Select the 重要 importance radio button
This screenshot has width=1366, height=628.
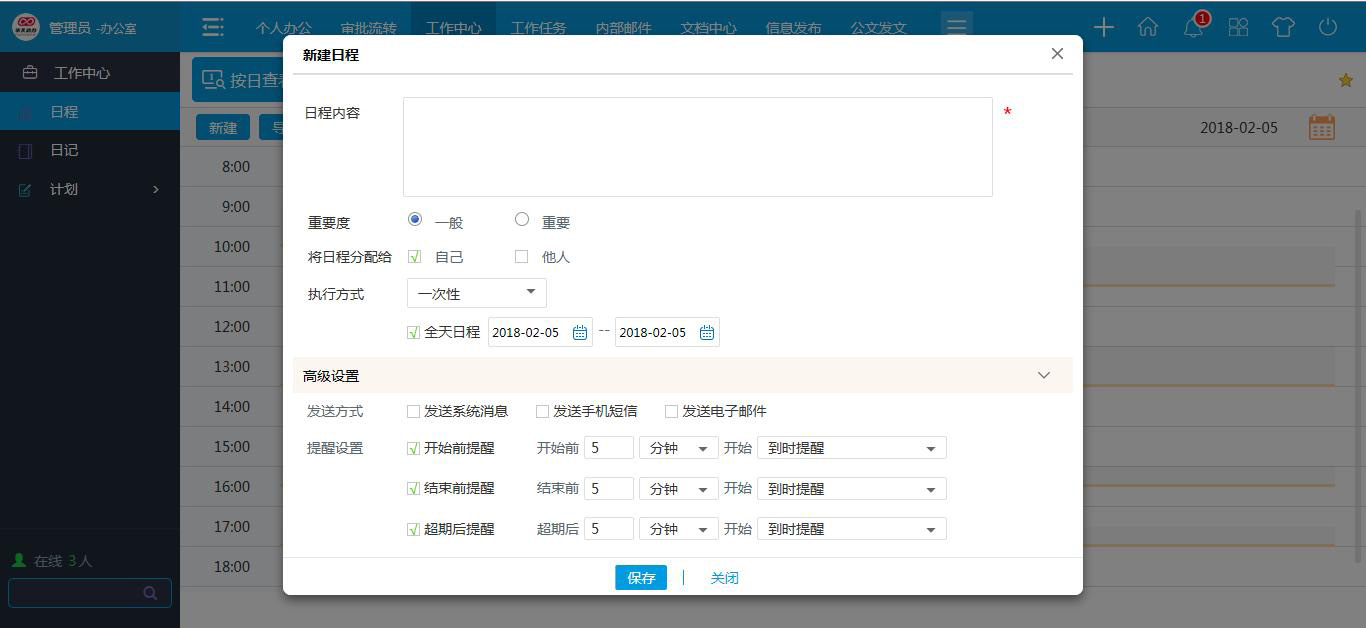(521, 218)
